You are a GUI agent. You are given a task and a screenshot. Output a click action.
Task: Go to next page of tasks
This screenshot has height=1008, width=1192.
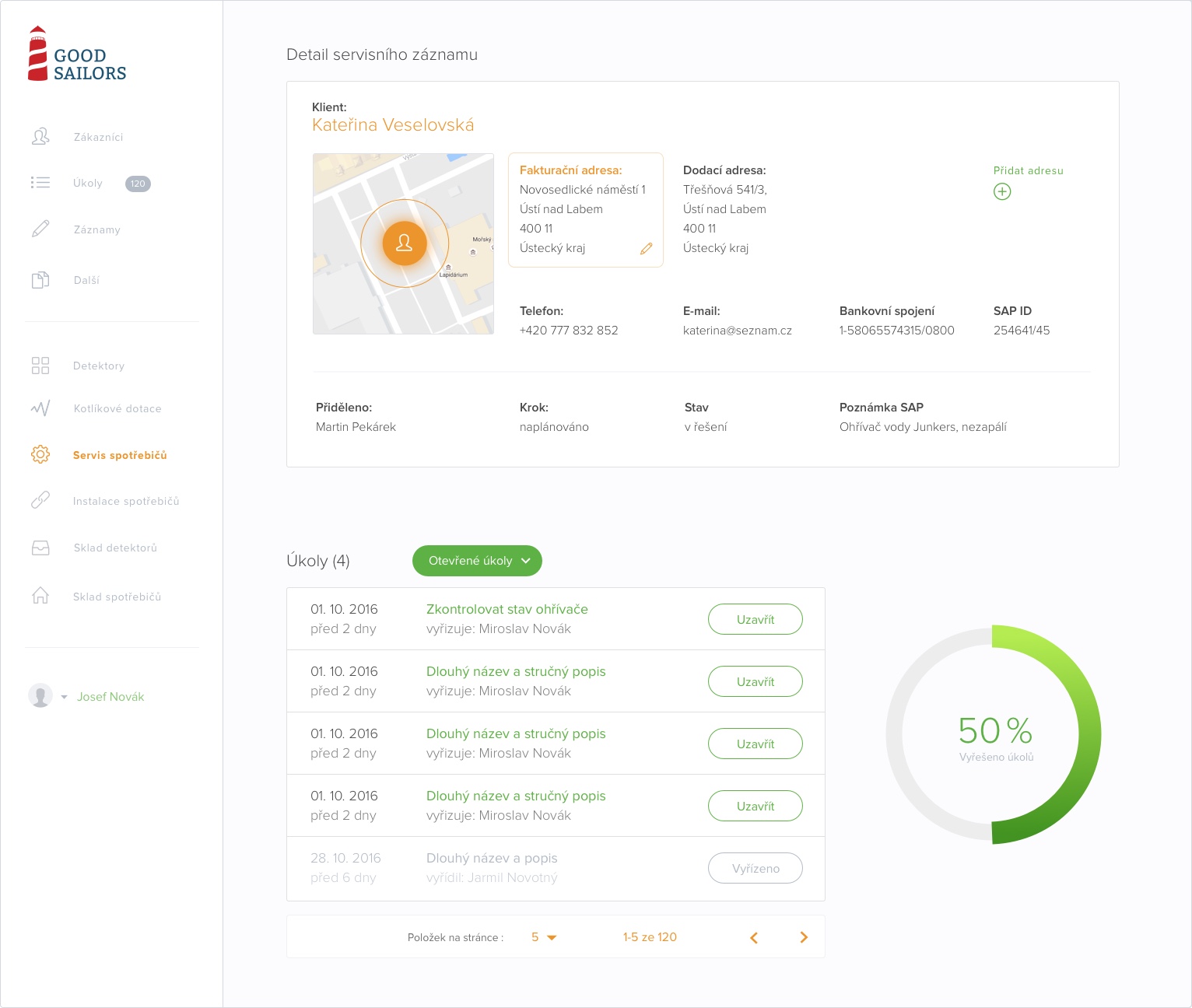pos(804,937)
